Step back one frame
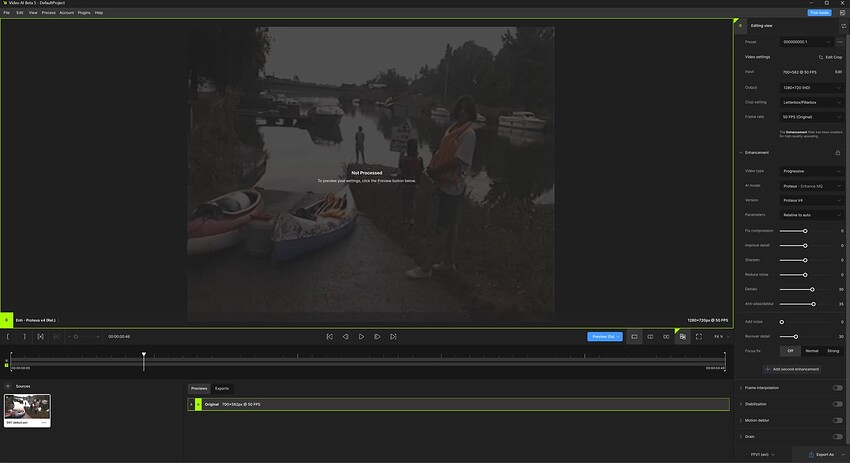The image size is (850, 463). (x=345, y=337)
